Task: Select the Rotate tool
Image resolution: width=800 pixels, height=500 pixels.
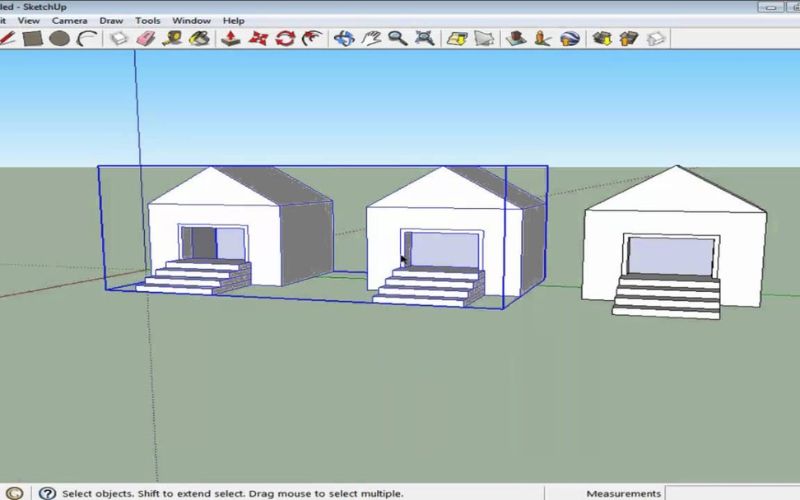Action: tap(285, 38)
